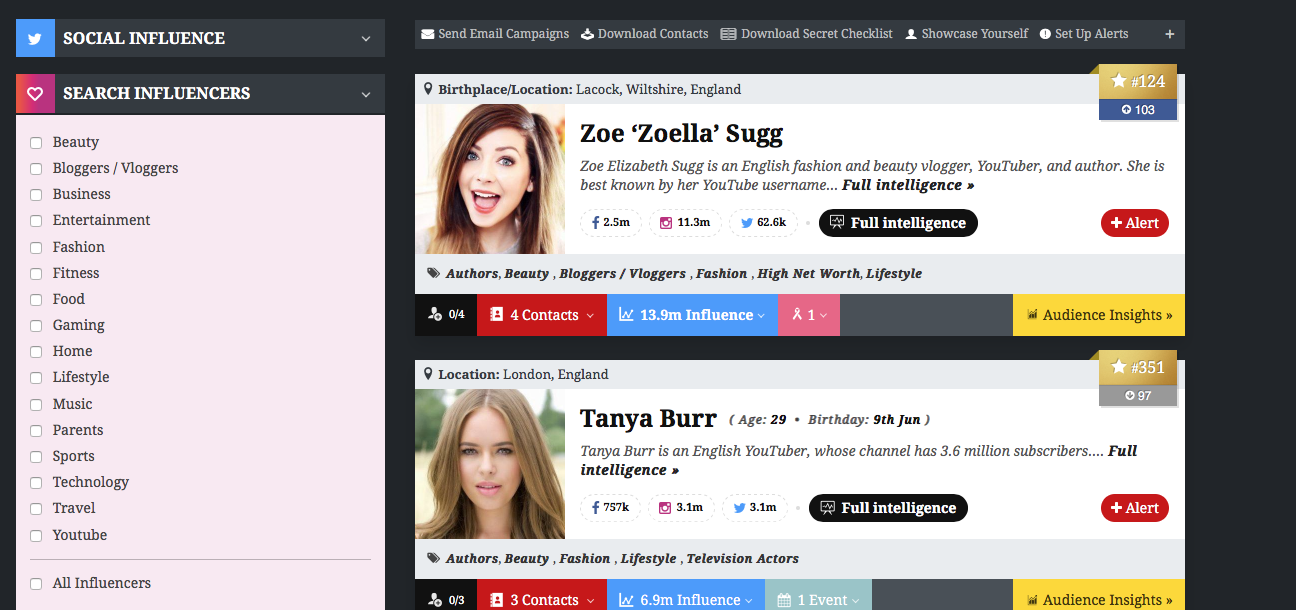Open the Tanya Burr name link

[x=648, y=418]
